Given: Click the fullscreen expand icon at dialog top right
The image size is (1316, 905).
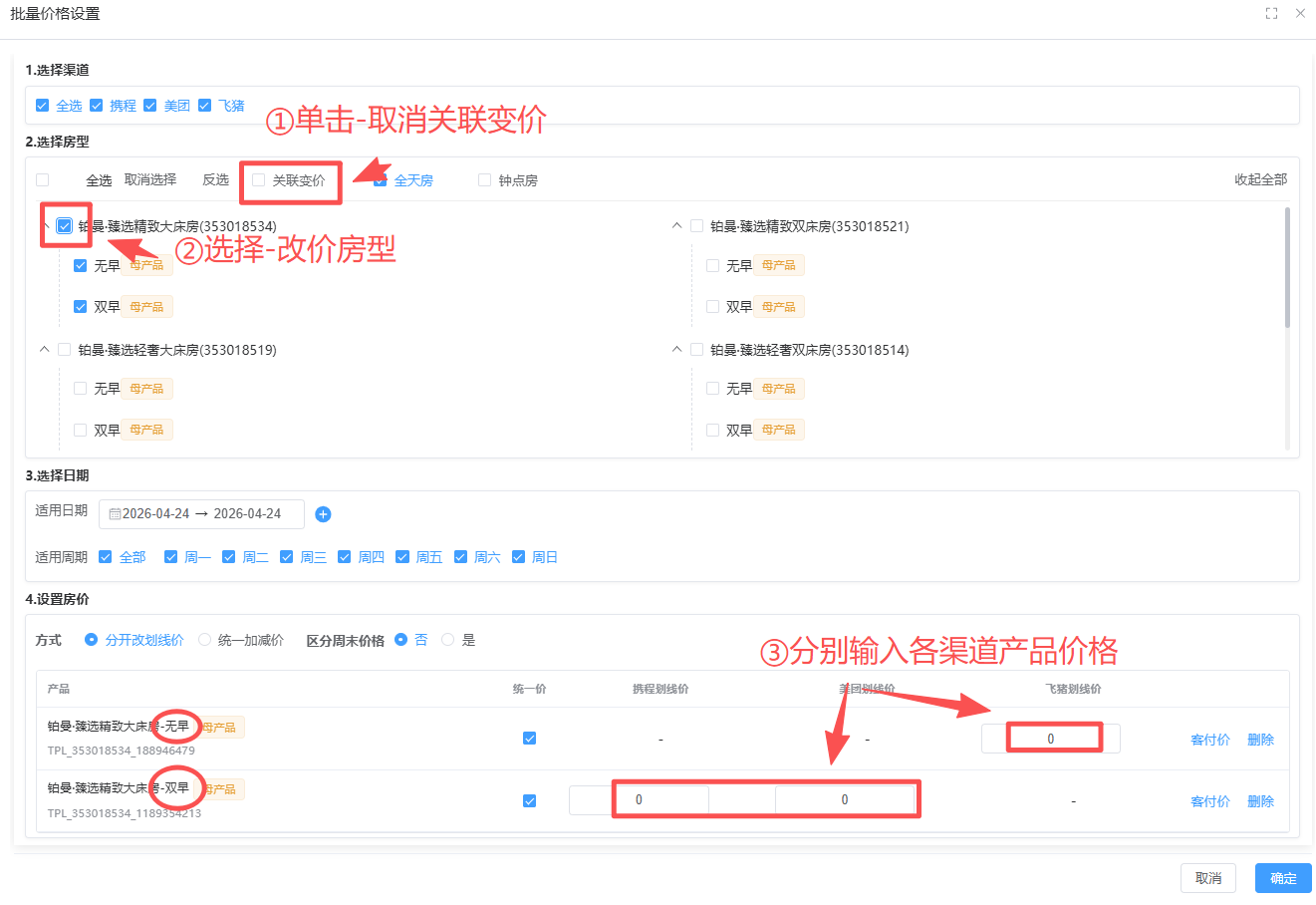Looking at the screenshot, I should point(1270,13).
